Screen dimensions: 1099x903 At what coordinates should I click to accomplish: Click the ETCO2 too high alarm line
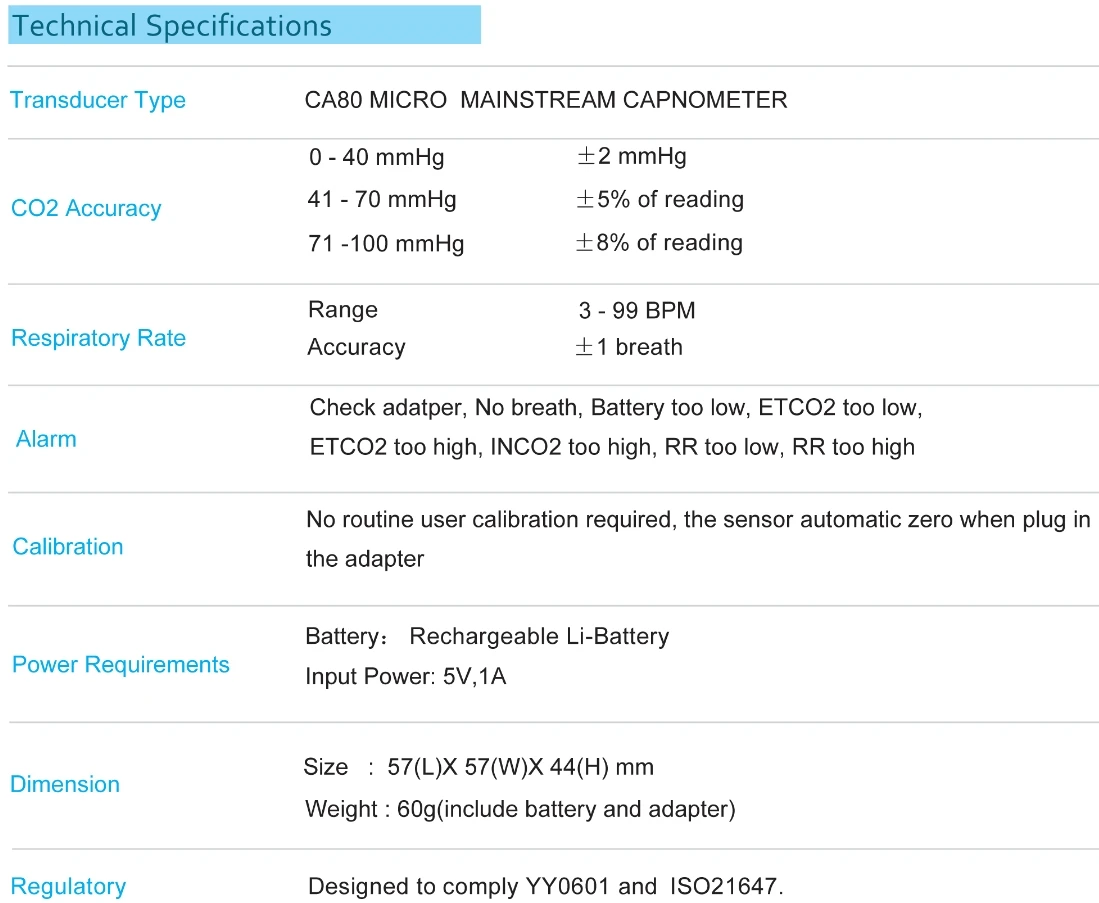pyautogui.click(x=613, y=447)
